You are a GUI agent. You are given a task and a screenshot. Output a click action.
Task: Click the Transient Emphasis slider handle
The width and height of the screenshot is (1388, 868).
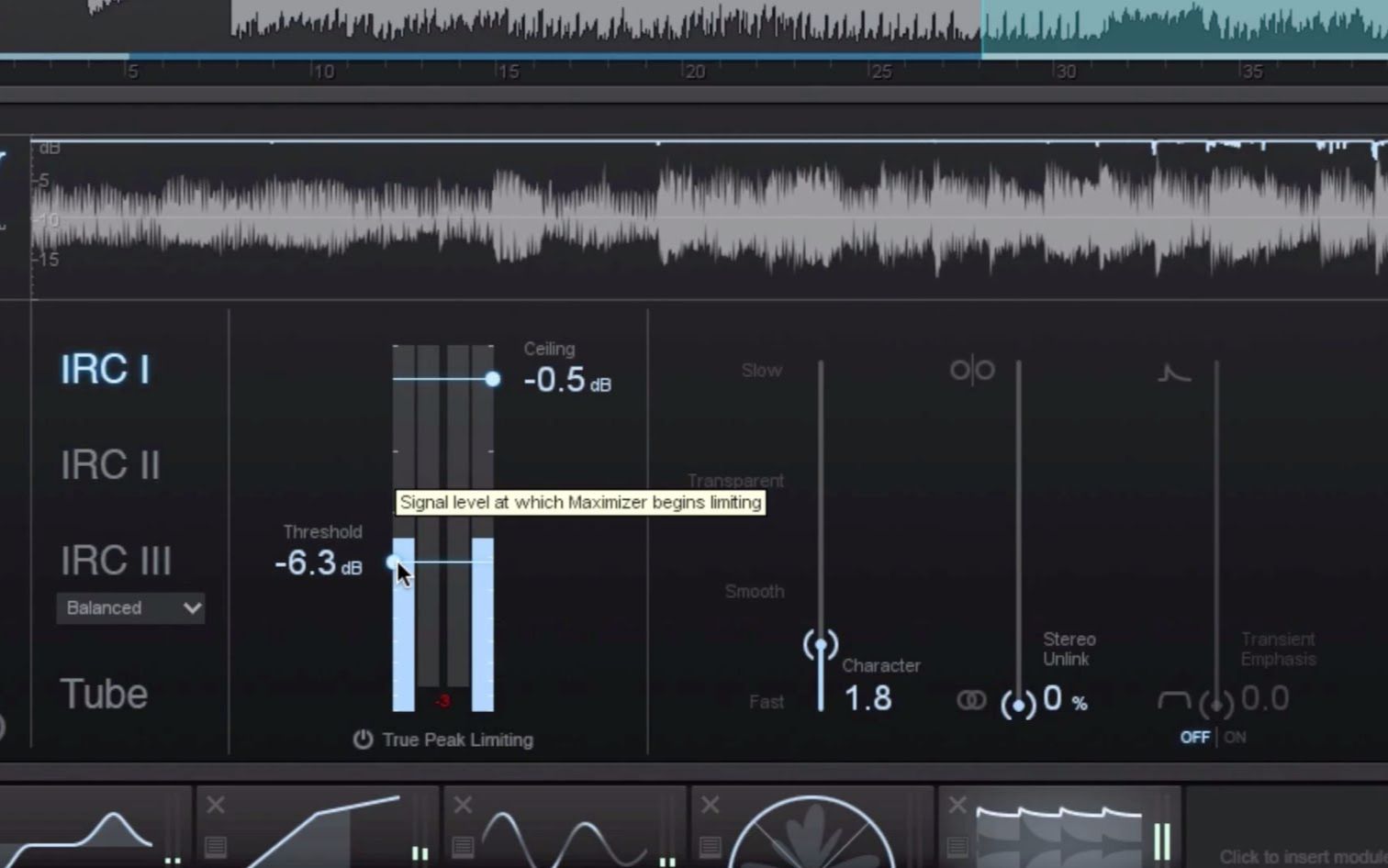point(1216,705)
